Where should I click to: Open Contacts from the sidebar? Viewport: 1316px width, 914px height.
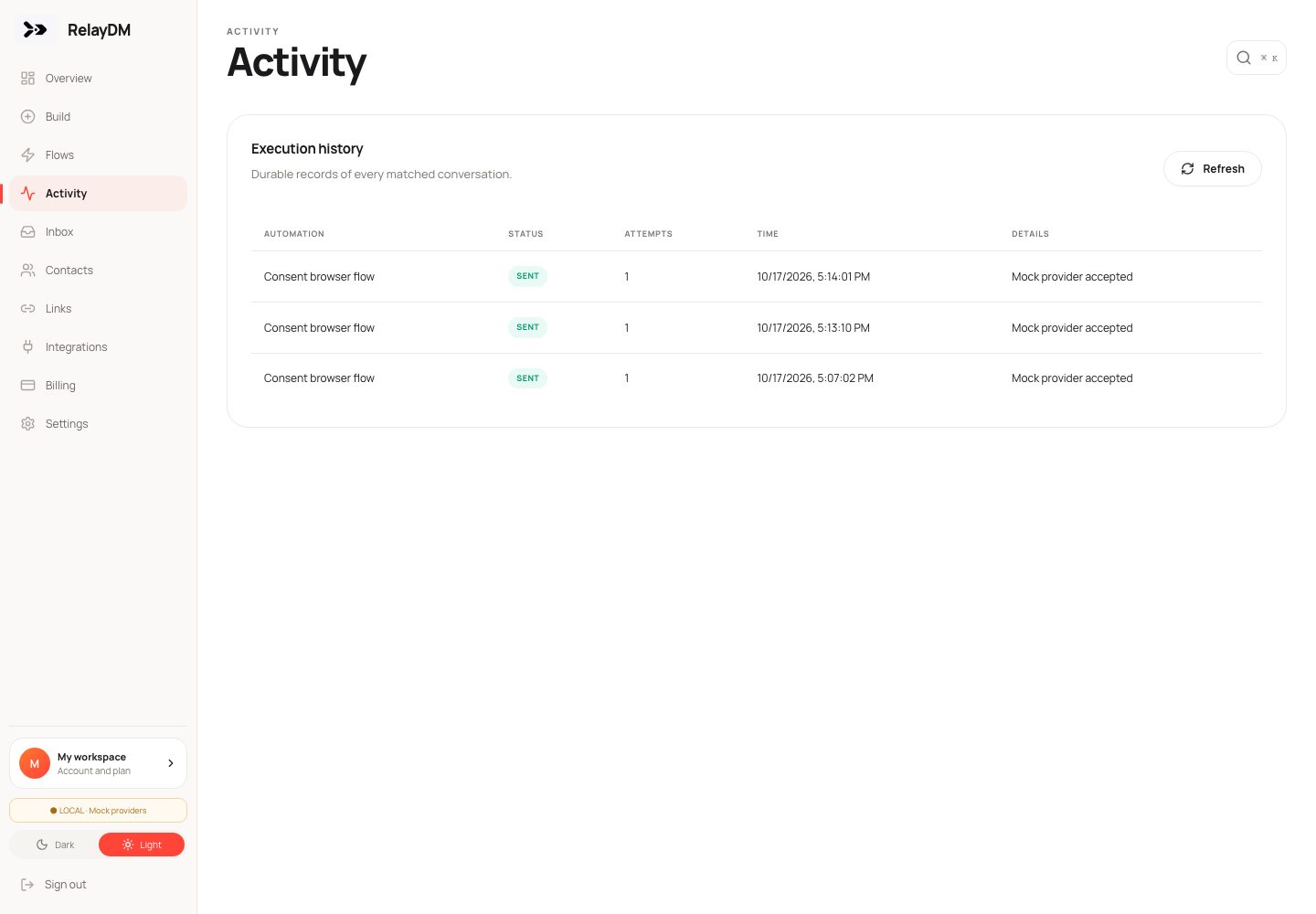[x=99, y=271]
